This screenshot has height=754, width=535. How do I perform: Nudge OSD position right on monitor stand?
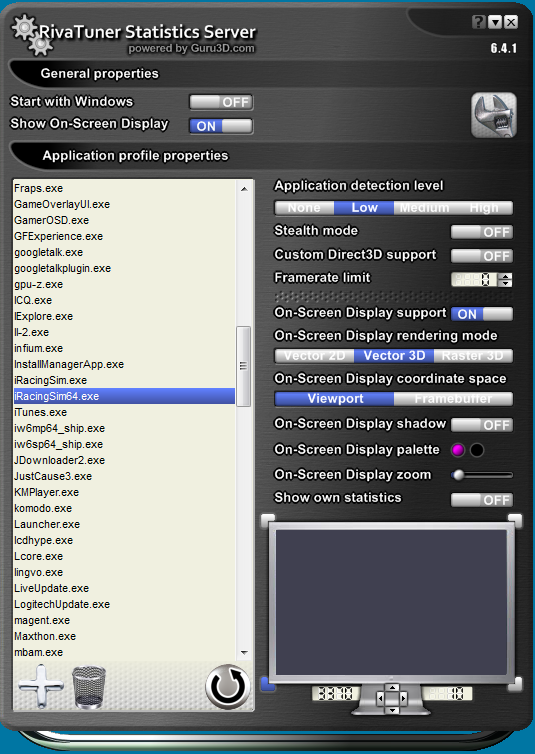[x=404, y=698]
